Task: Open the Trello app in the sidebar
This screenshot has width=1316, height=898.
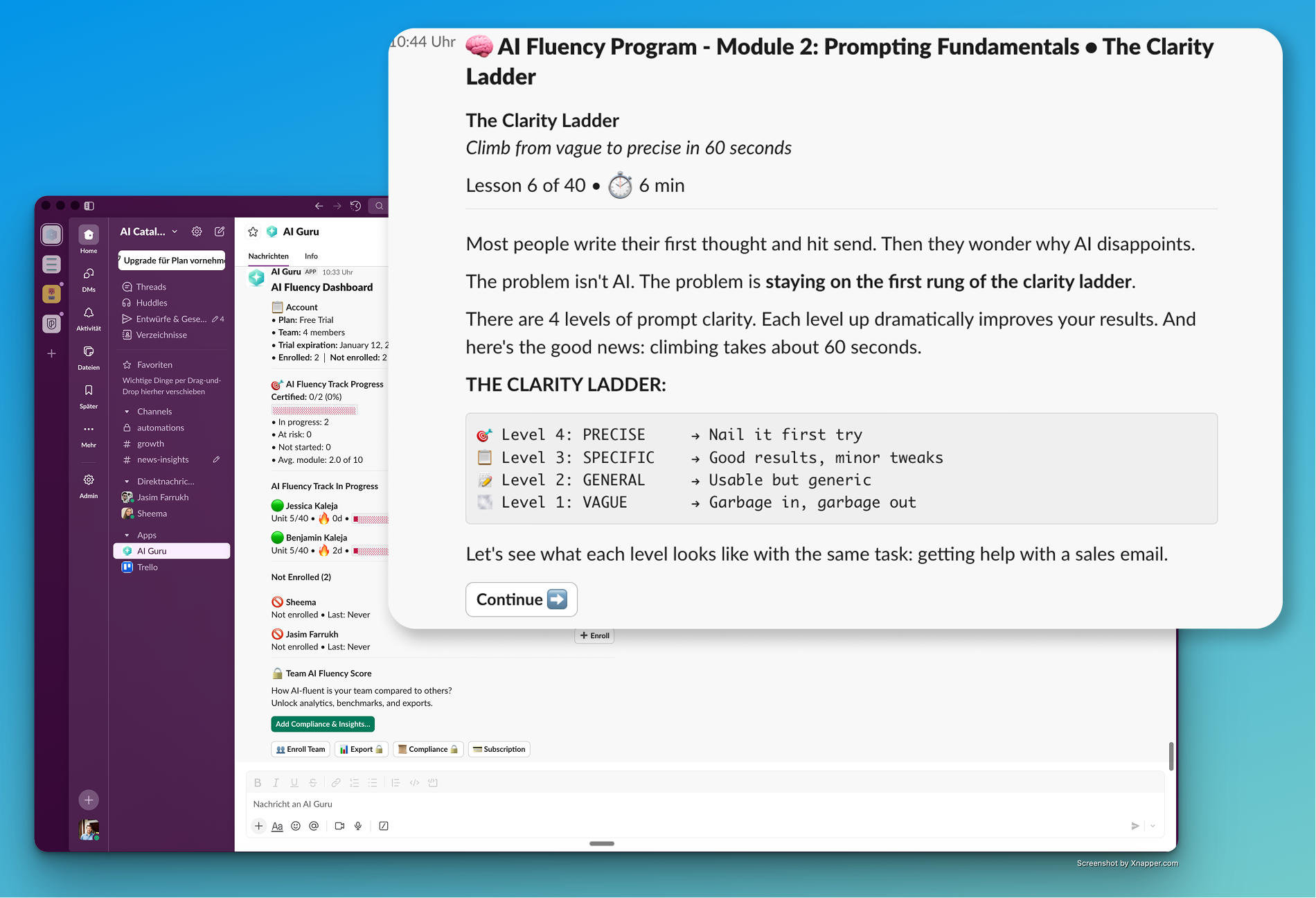Action: tap(147, 567)
